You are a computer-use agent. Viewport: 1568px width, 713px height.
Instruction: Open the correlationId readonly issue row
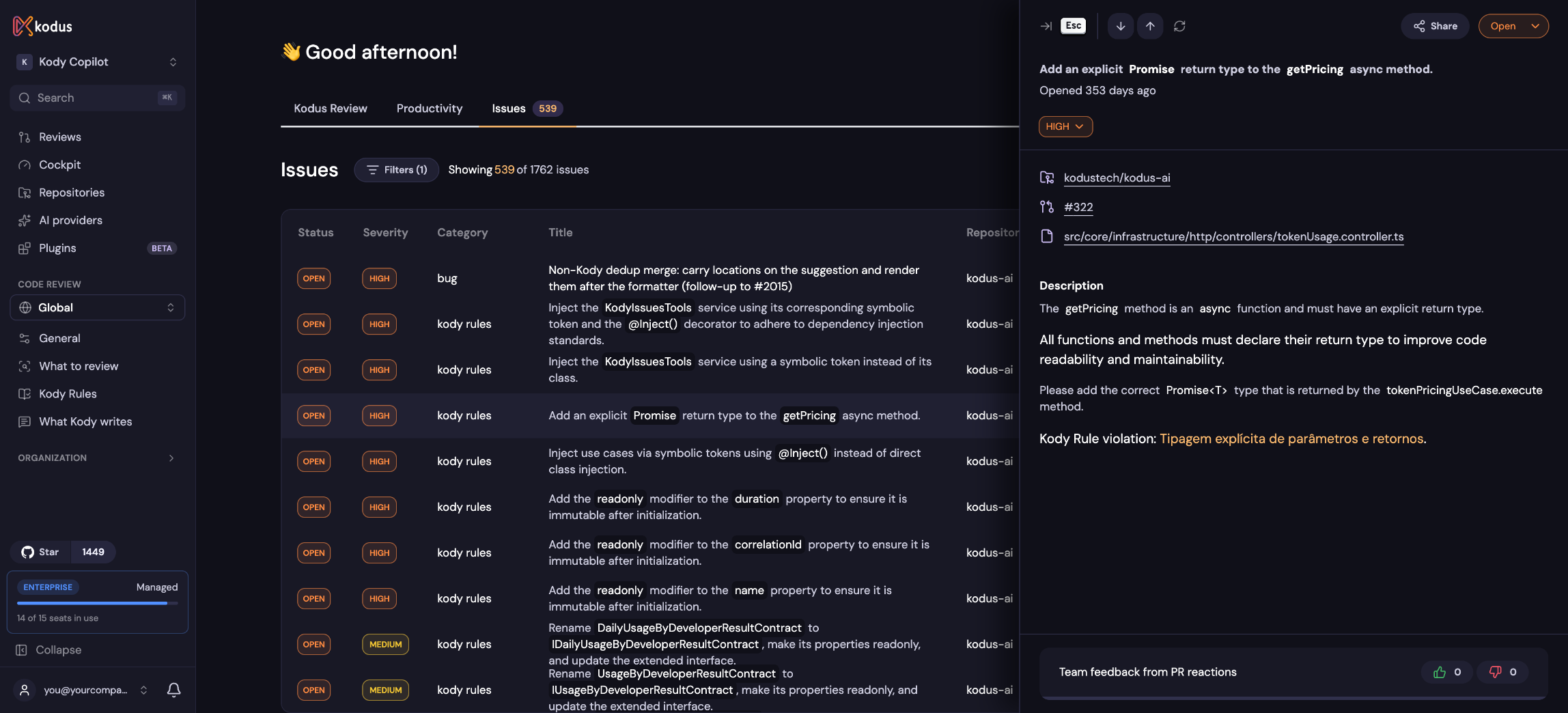tap(649, 553)
